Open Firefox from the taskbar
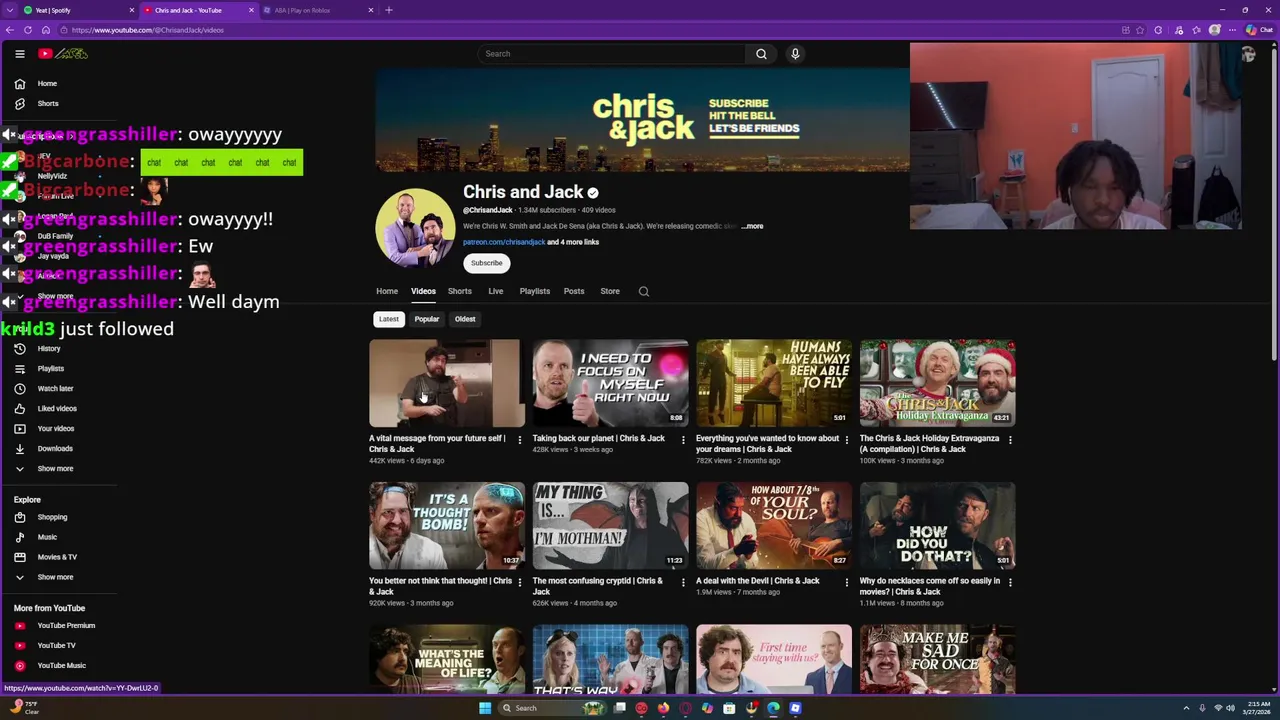The image size is (1280, 720). [x=663, y=708]
